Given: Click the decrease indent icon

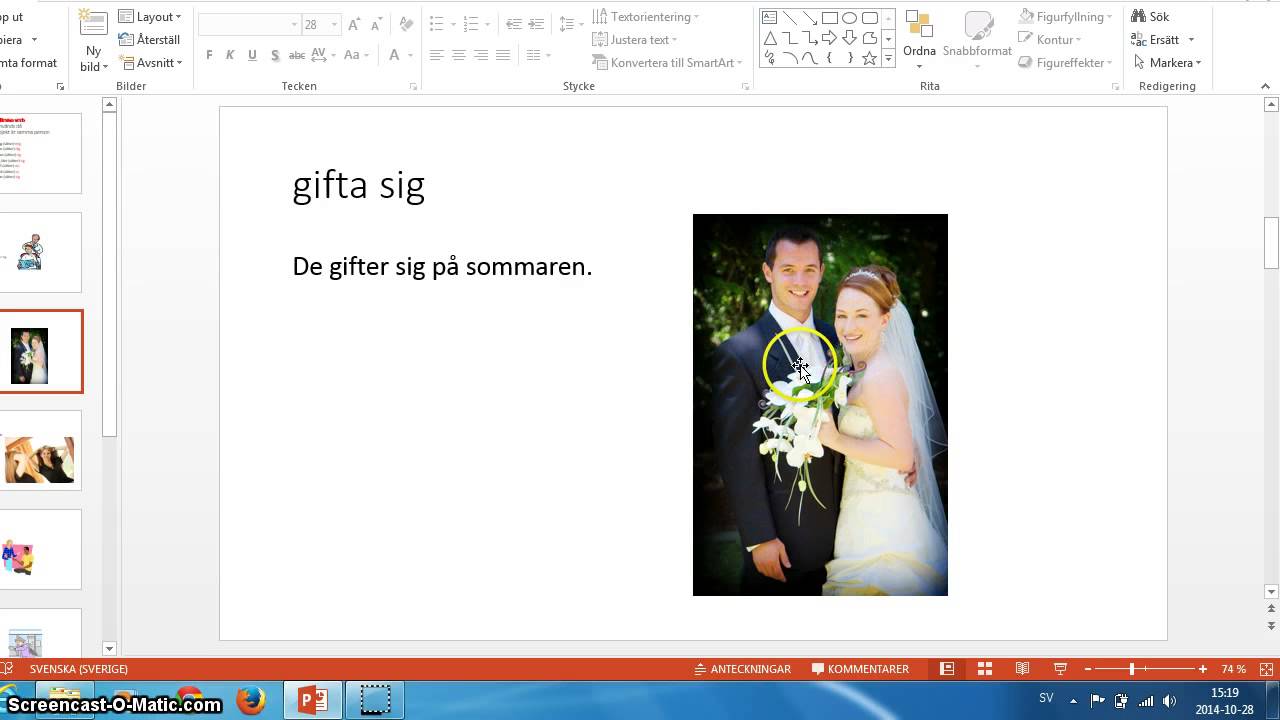Looking at the screenshot, I should tap(514, 24).
